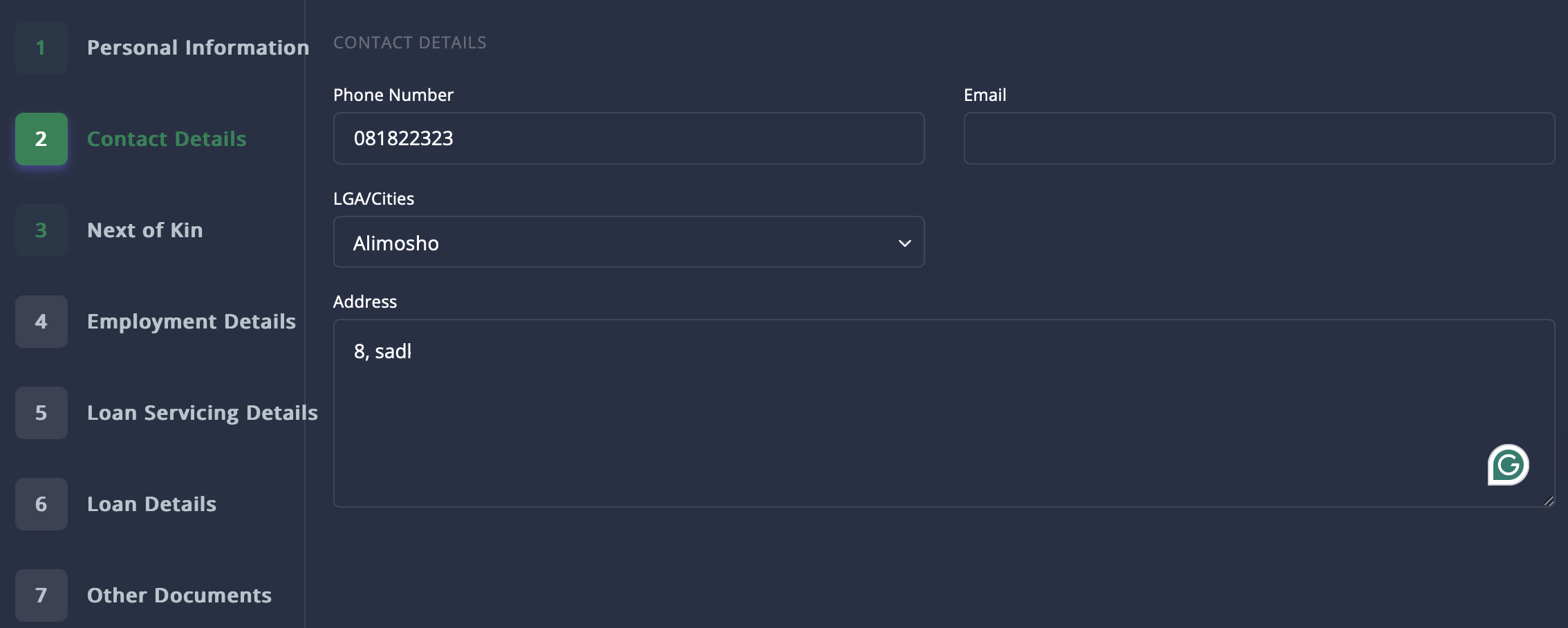1568x628 pixels.
Task: Switch to Employment Details step
Action: (192, 322)
